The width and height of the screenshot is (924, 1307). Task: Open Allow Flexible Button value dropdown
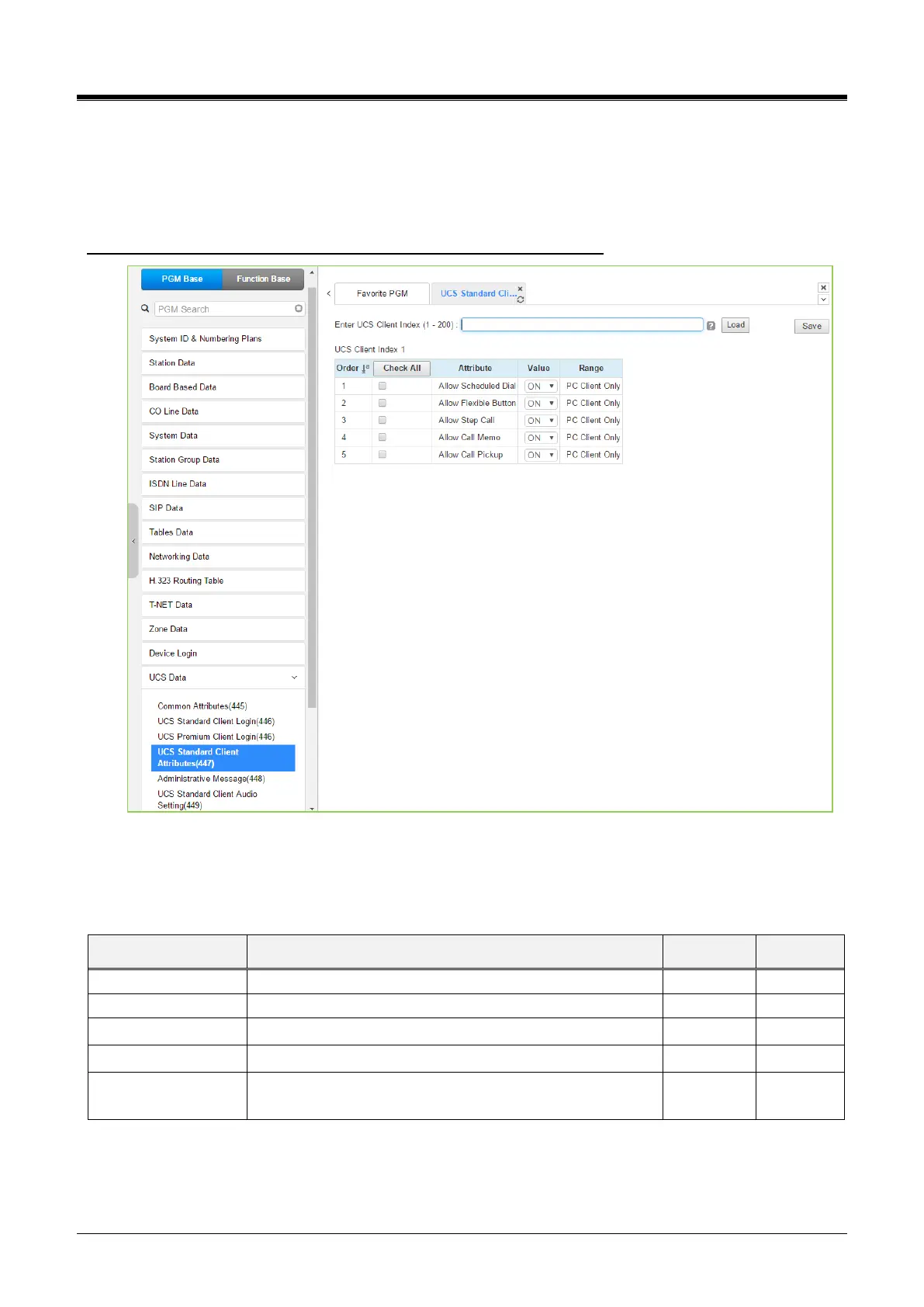(541, 404)
